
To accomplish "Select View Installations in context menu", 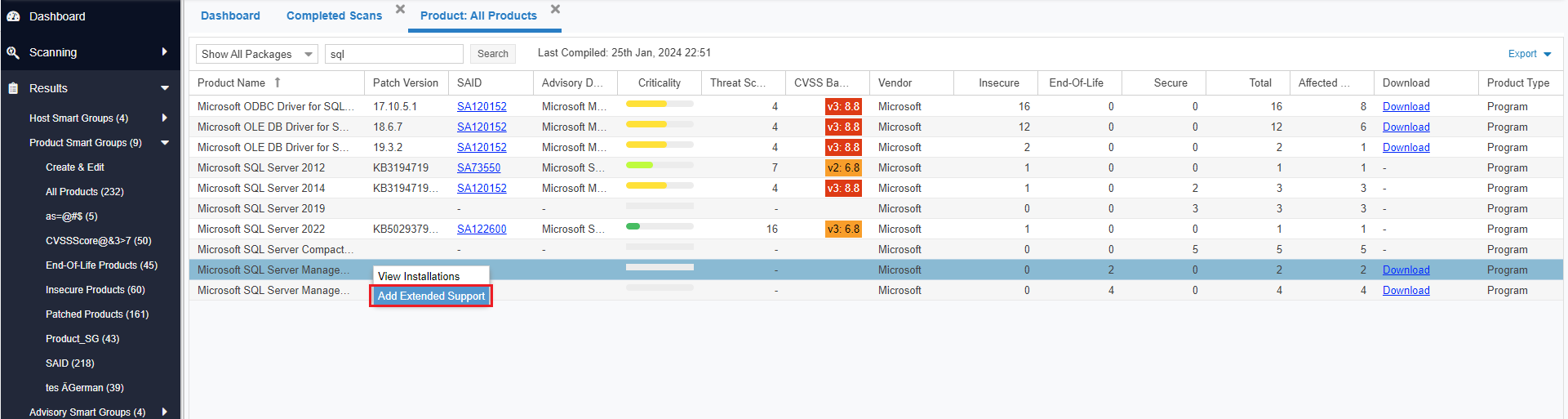I will click(x=419, y=276).
